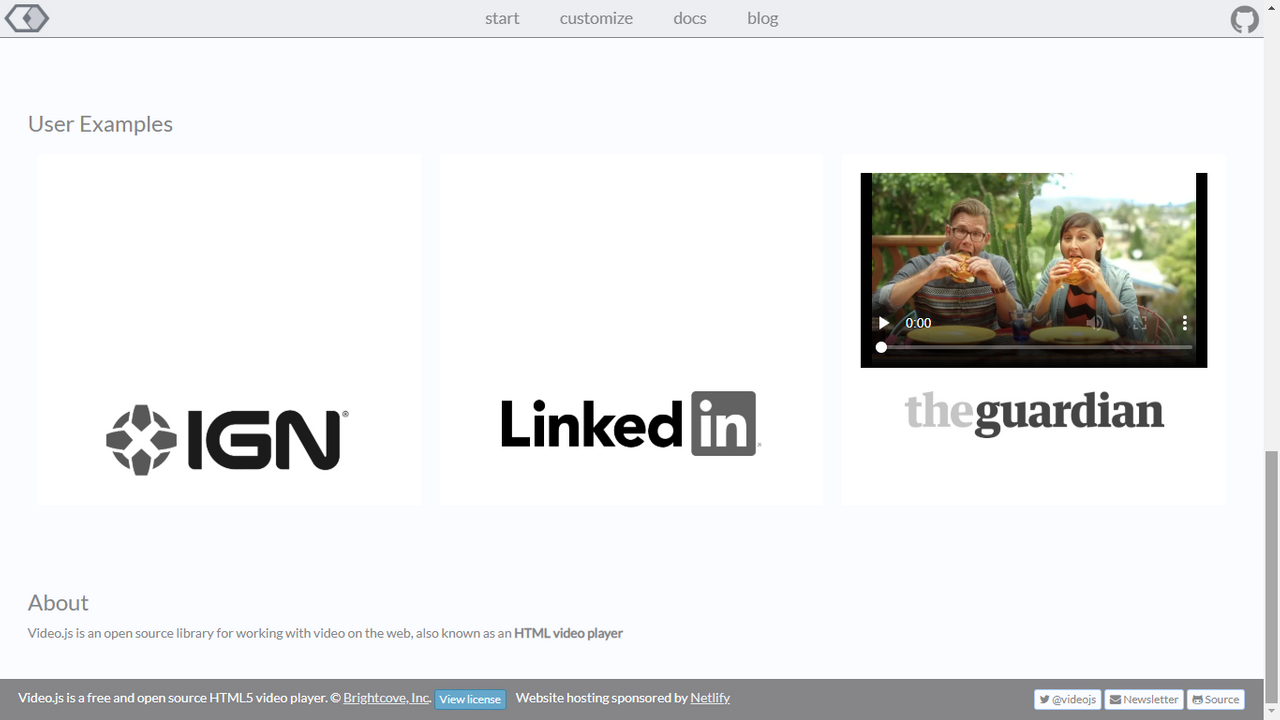Image resolution: width=1280 pixels, height=720 pixels.
Task: Open the Source button in footer
Action: click(x=1216, y=699)
